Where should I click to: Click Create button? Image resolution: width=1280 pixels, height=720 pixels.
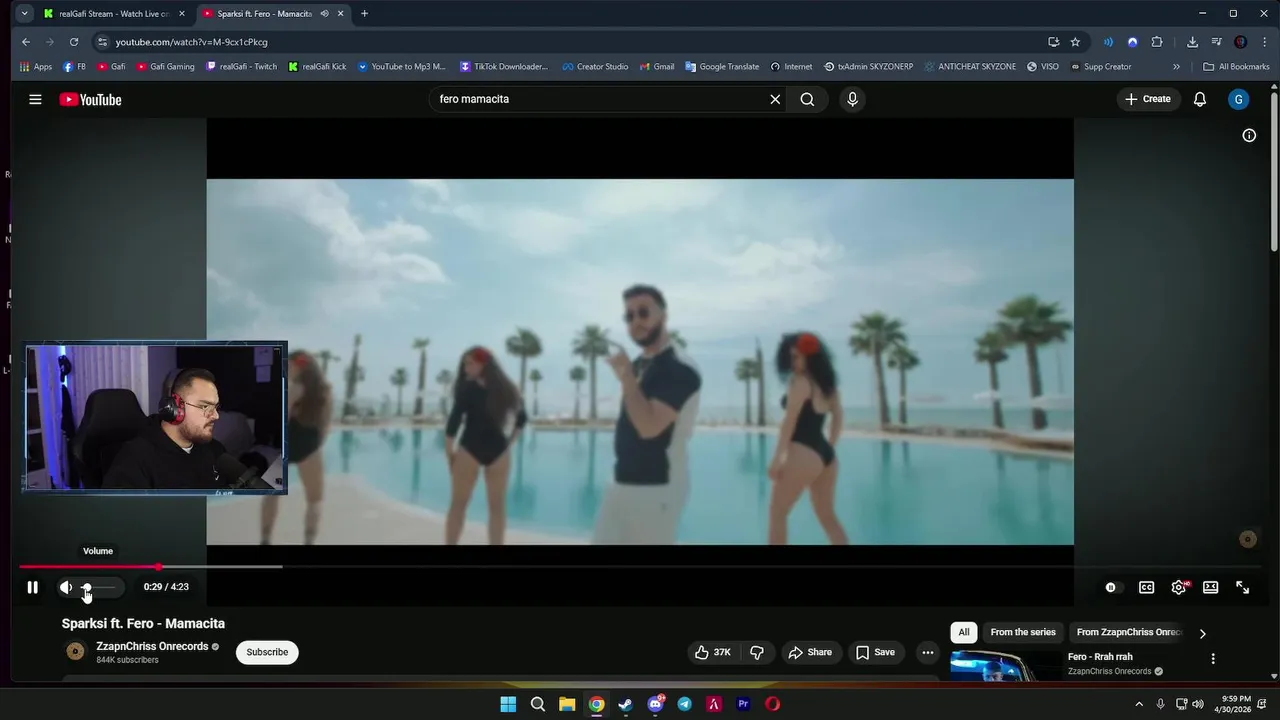pyautogui.click(x=1148, y=99)
